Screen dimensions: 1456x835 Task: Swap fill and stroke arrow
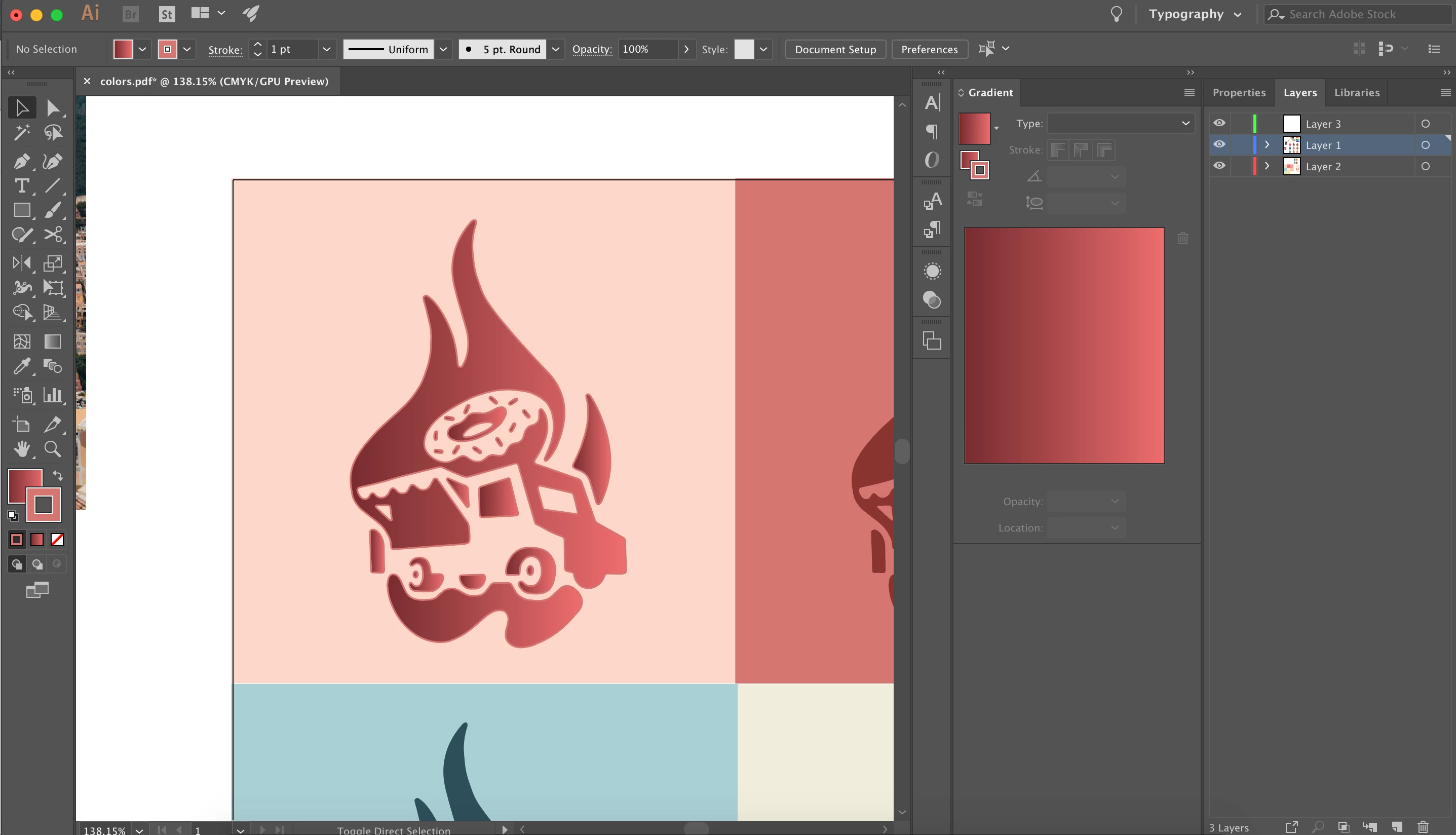pyautogui.click(x=58, y=475)
